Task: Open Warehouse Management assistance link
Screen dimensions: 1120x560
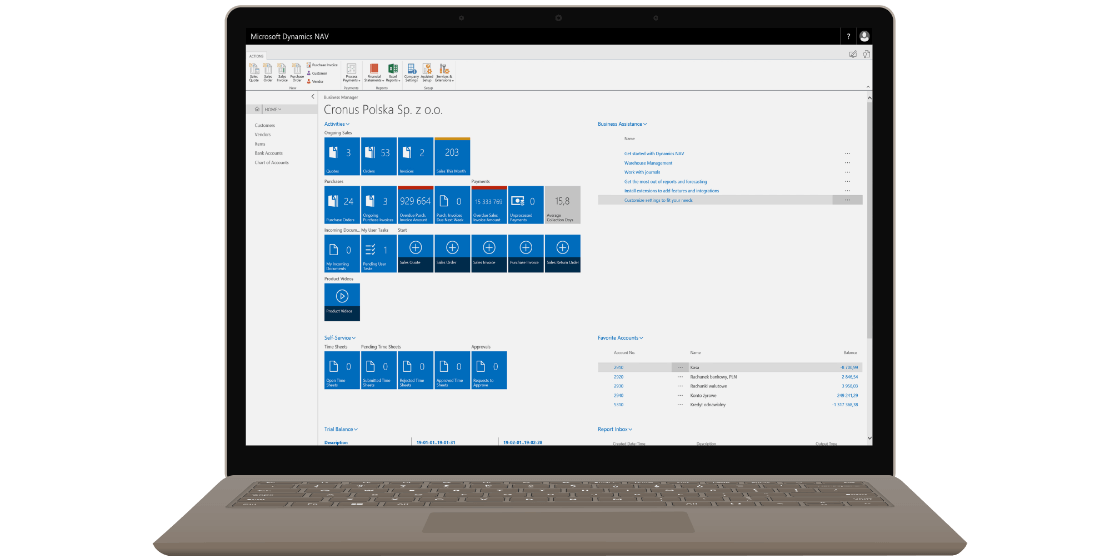Action: 648,163
